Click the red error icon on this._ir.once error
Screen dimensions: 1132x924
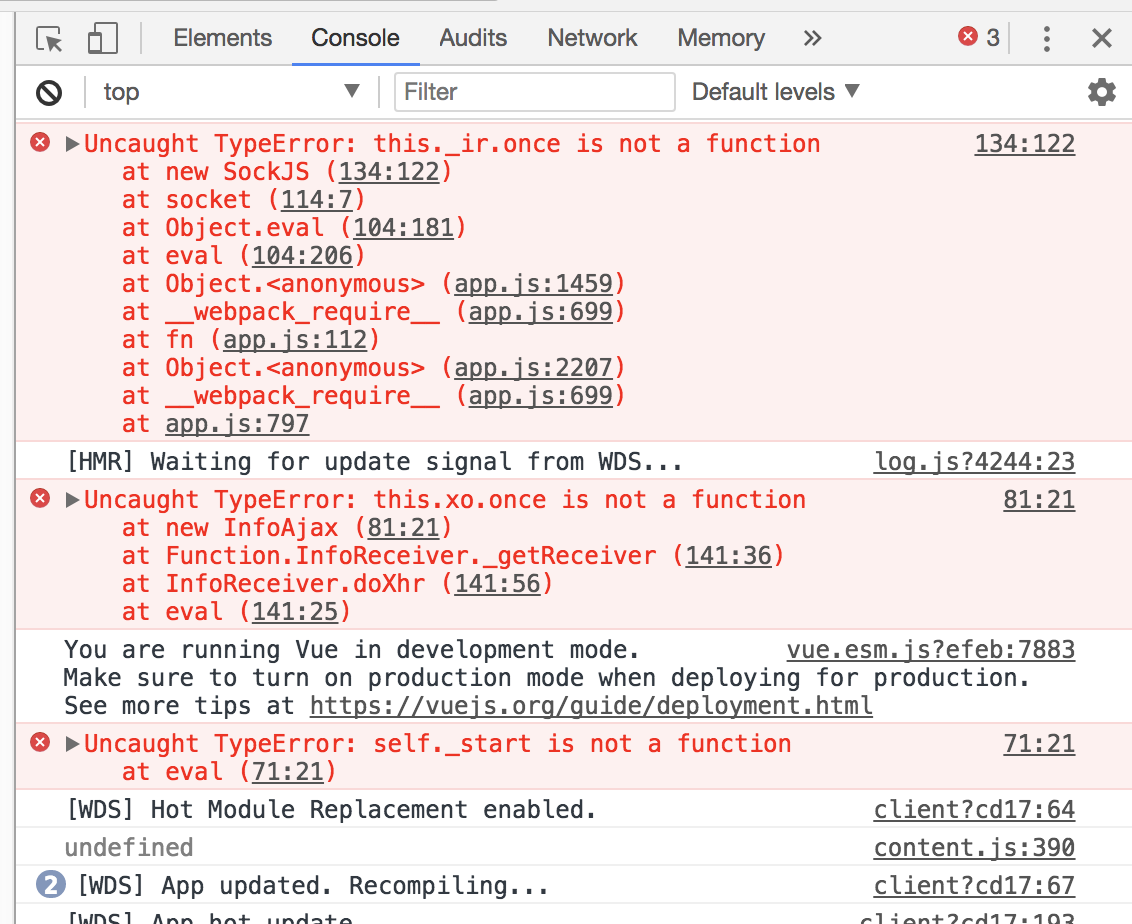tap(40, 142)
